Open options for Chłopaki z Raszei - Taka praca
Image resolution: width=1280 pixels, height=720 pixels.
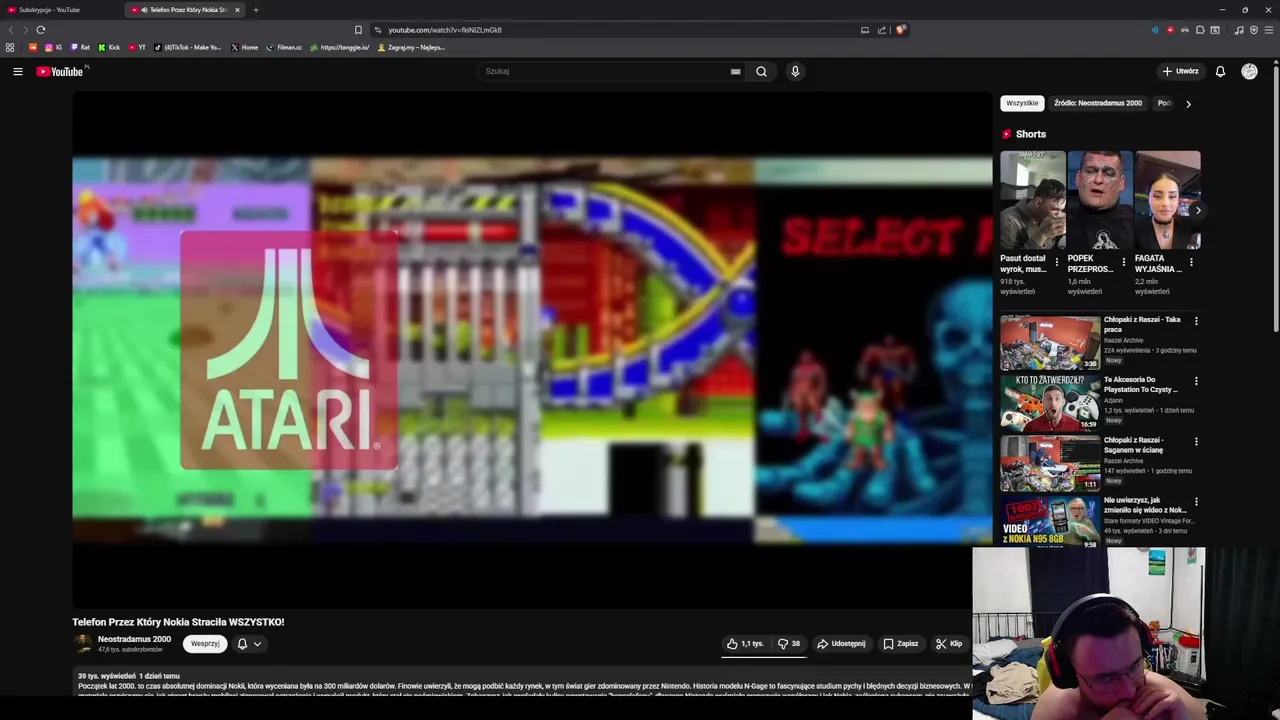click(x=1196, y=321)
